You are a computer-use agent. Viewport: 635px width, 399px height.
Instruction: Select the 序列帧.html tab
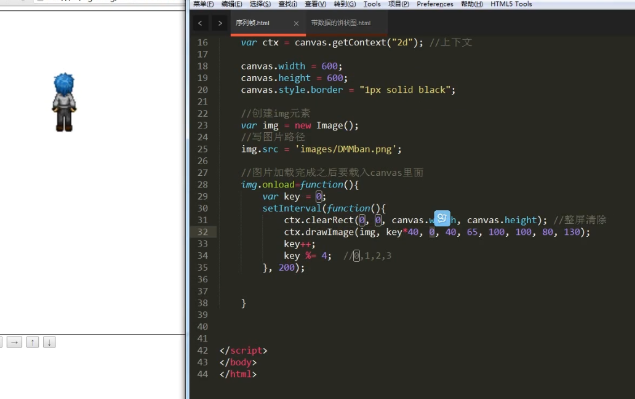(252, 23)
